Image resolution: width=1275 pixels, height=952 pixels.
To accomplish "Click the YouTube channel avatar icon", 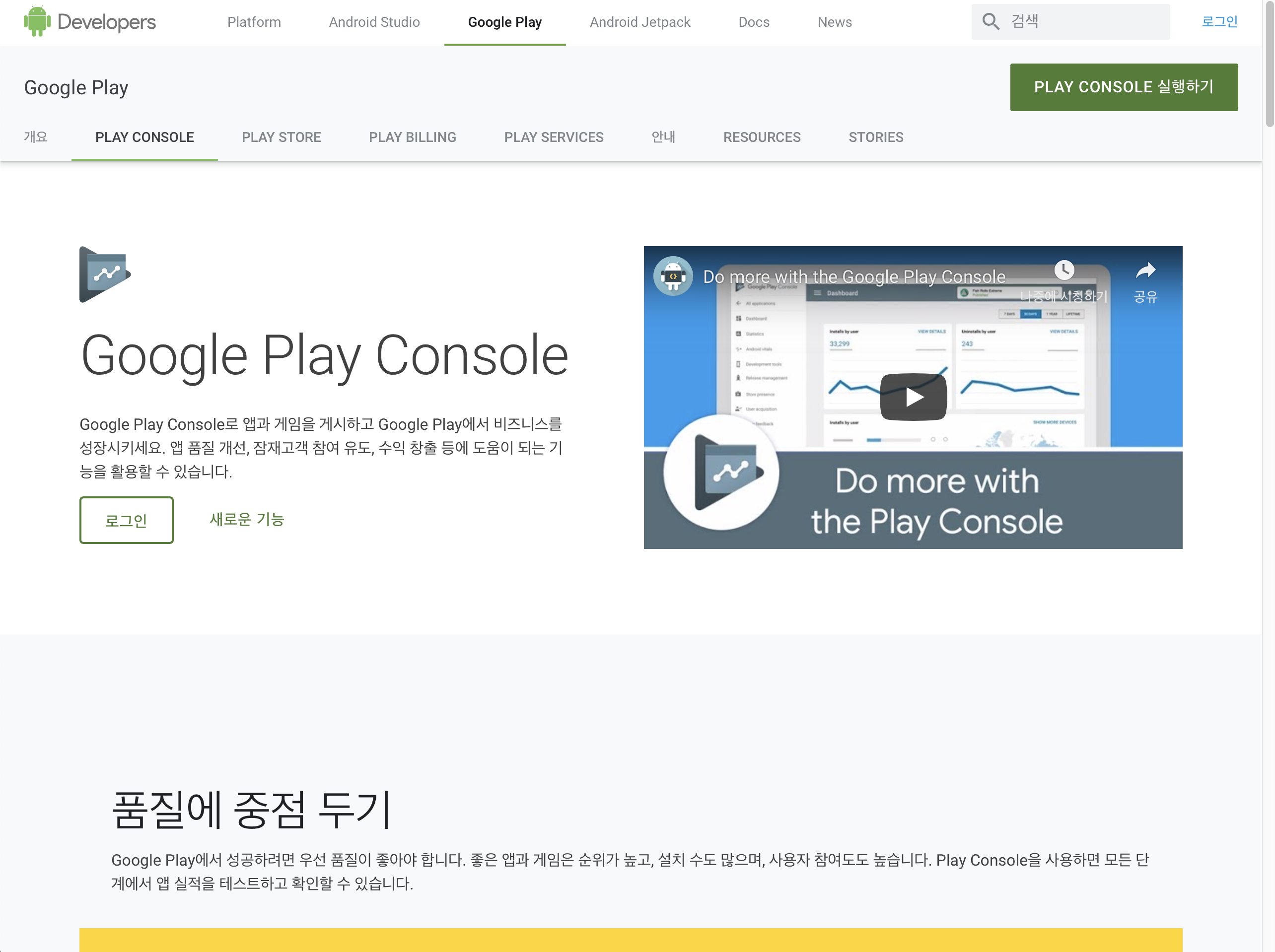I will 673,276.
